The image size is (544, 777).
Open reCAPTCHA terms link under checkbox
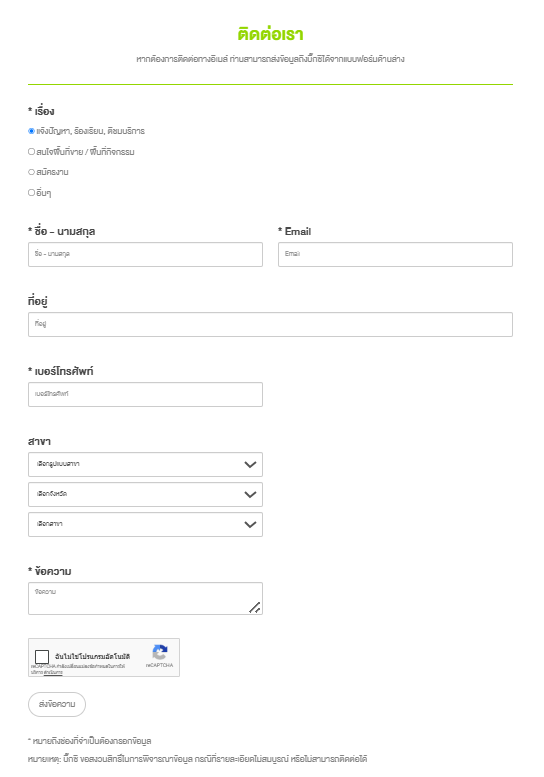53,672
